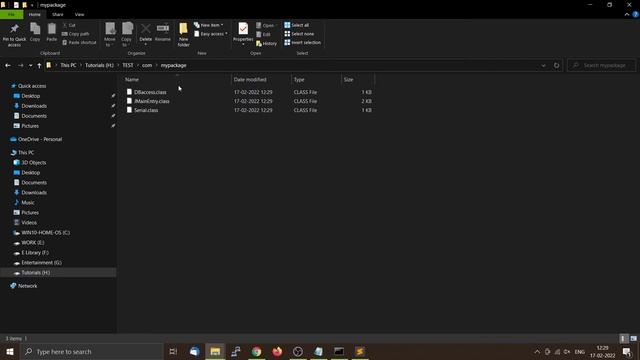Open the Windows Start menu

point(10,351)
